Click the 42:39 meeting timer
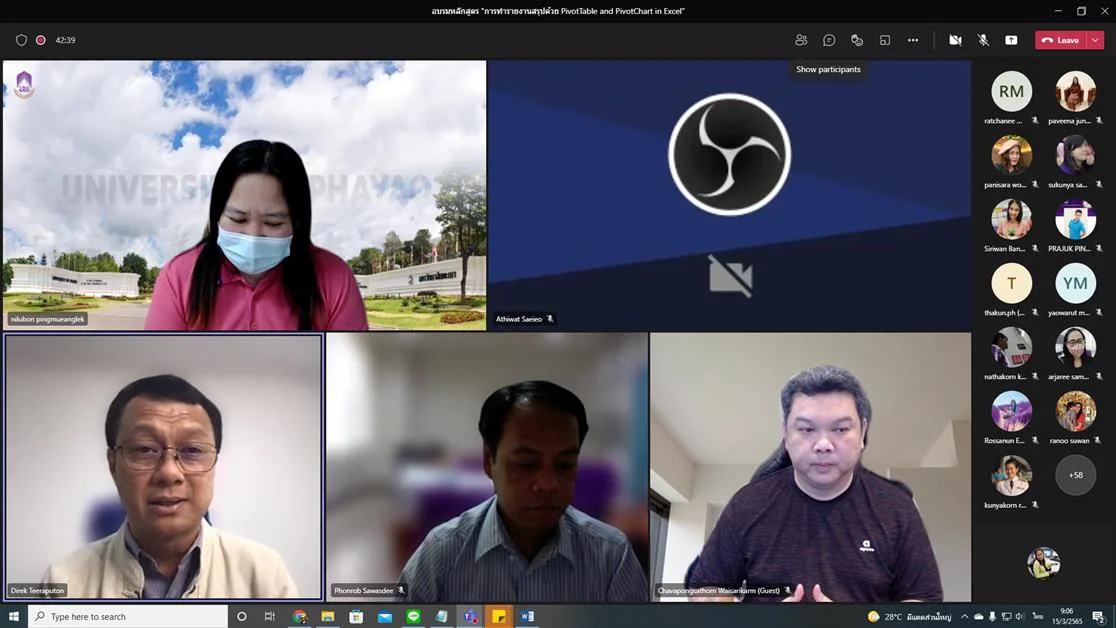The width and height of the screenshot is (1116, 628). click(x=65, y=40)
